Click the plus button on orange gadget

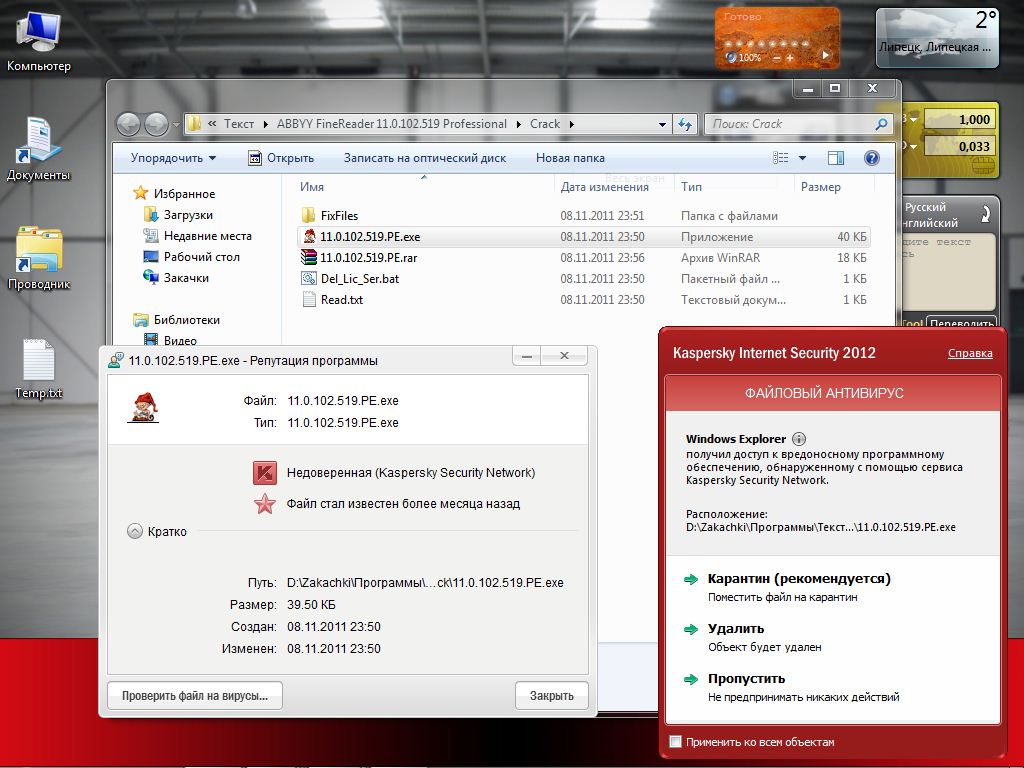coord(790,58)
